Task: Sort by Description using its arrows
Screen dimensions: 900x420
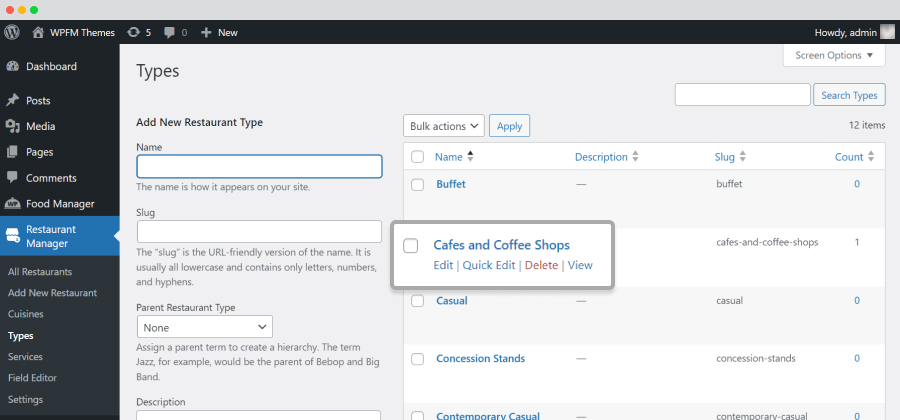Action: click(x=635, y=157)
